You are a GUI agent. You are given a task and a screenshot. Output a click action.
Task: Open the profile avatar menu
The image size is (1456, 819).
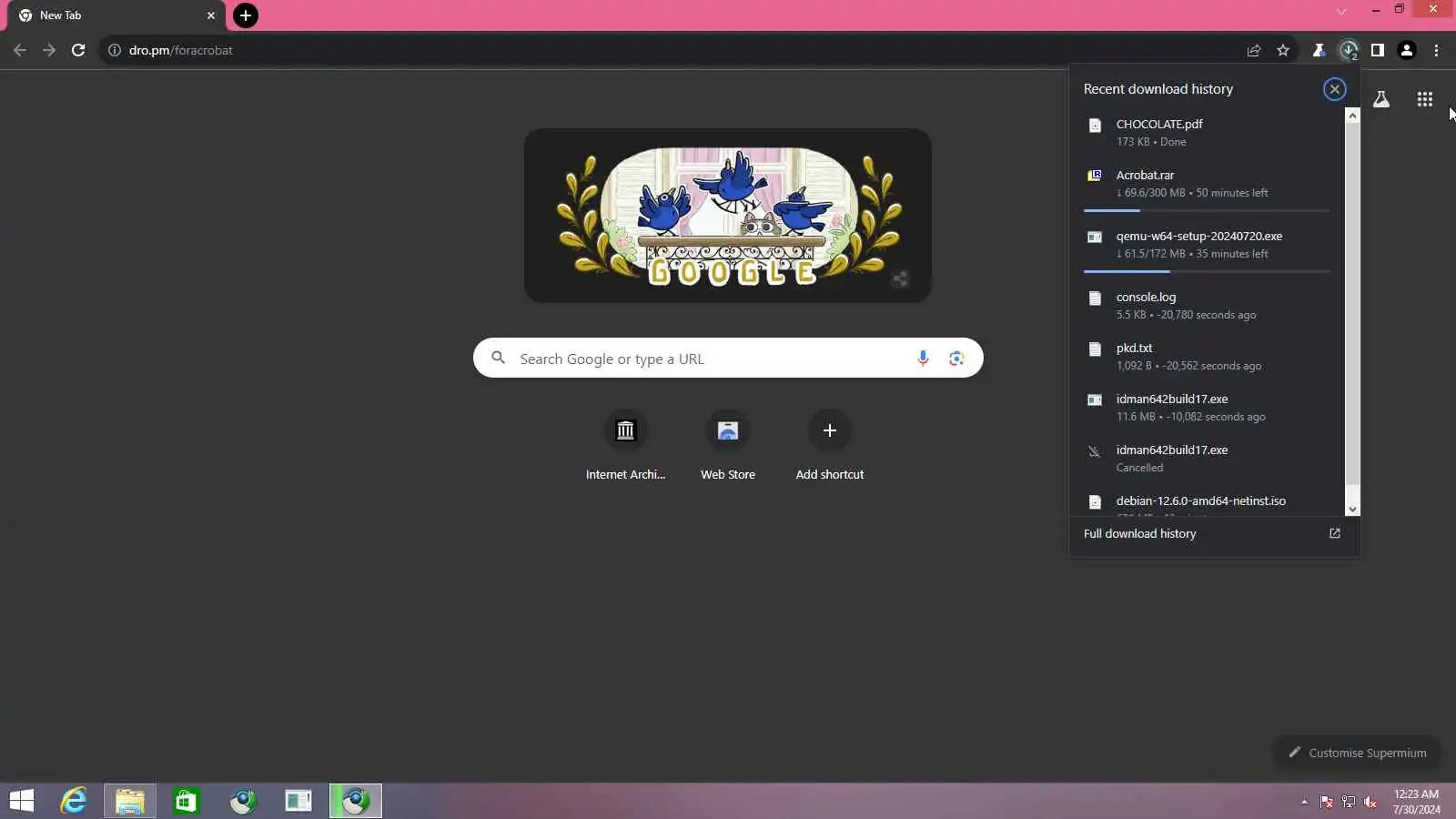point(1407,50)
